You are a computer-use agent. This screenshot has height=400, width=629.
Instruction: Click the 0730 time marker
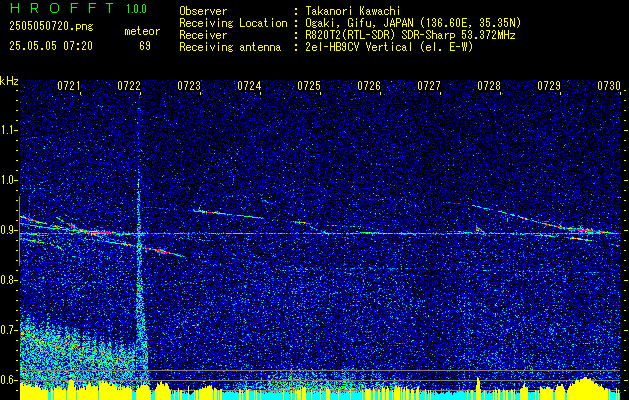pos(609,86)
